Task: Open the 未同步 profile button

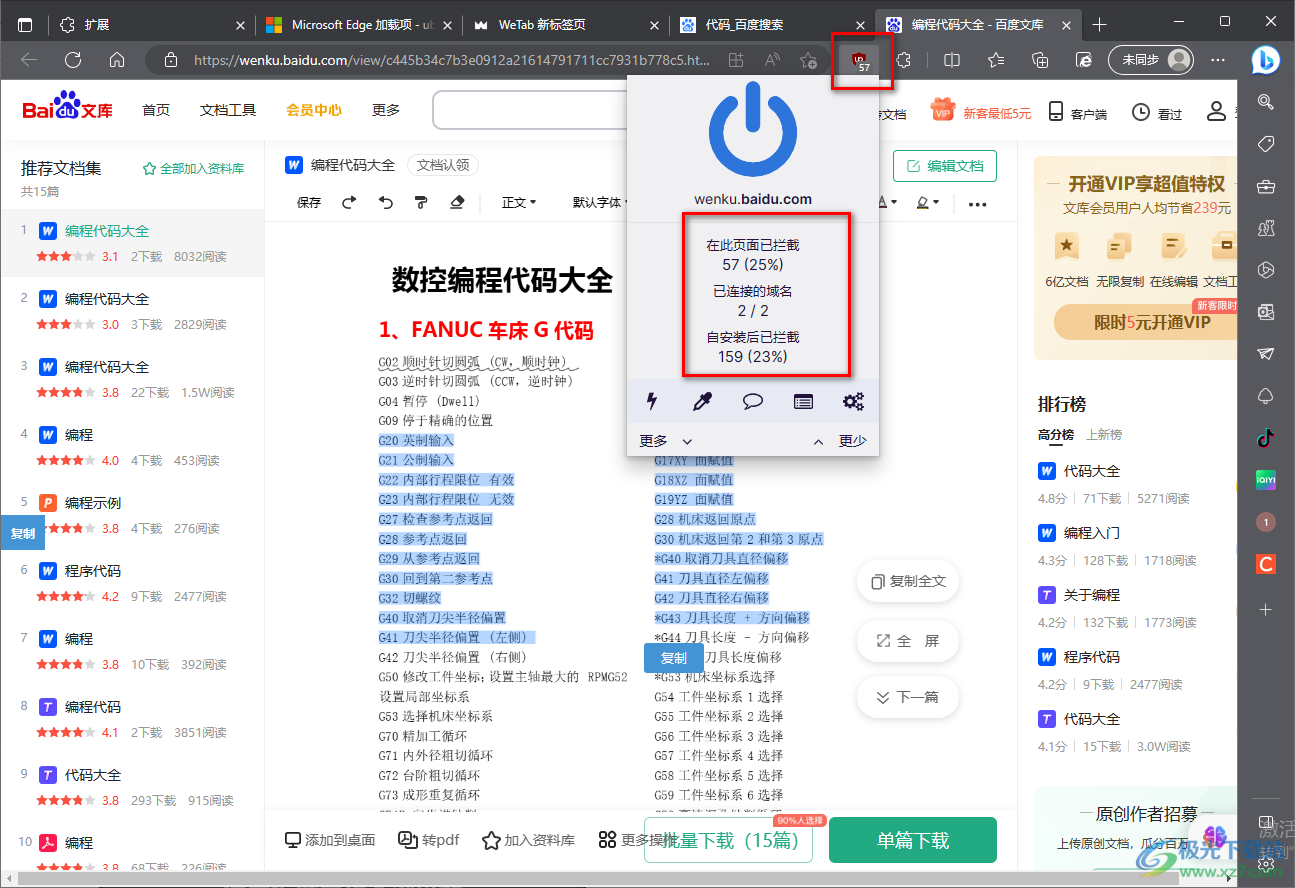Action: tap(1151, 60)
